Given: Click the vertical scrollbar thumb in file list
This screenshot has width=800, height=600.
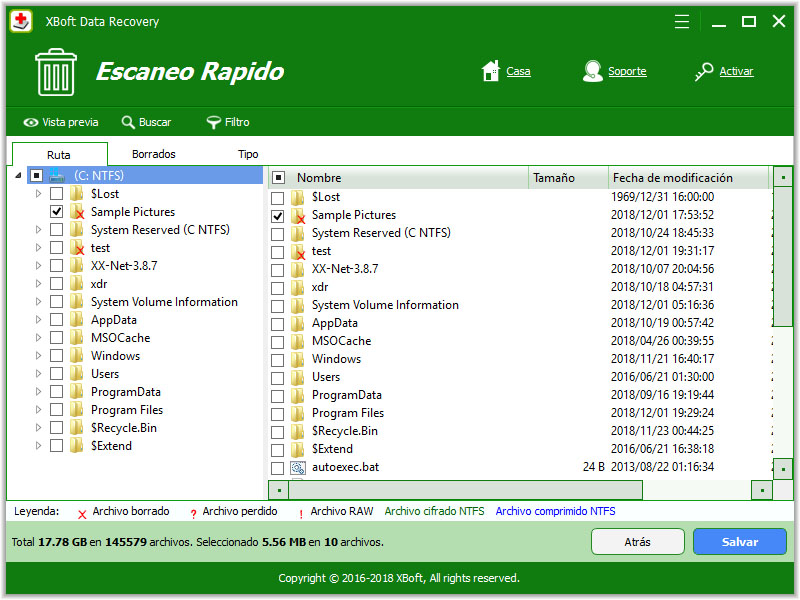Looking at the screenshot, I should 783,258.
